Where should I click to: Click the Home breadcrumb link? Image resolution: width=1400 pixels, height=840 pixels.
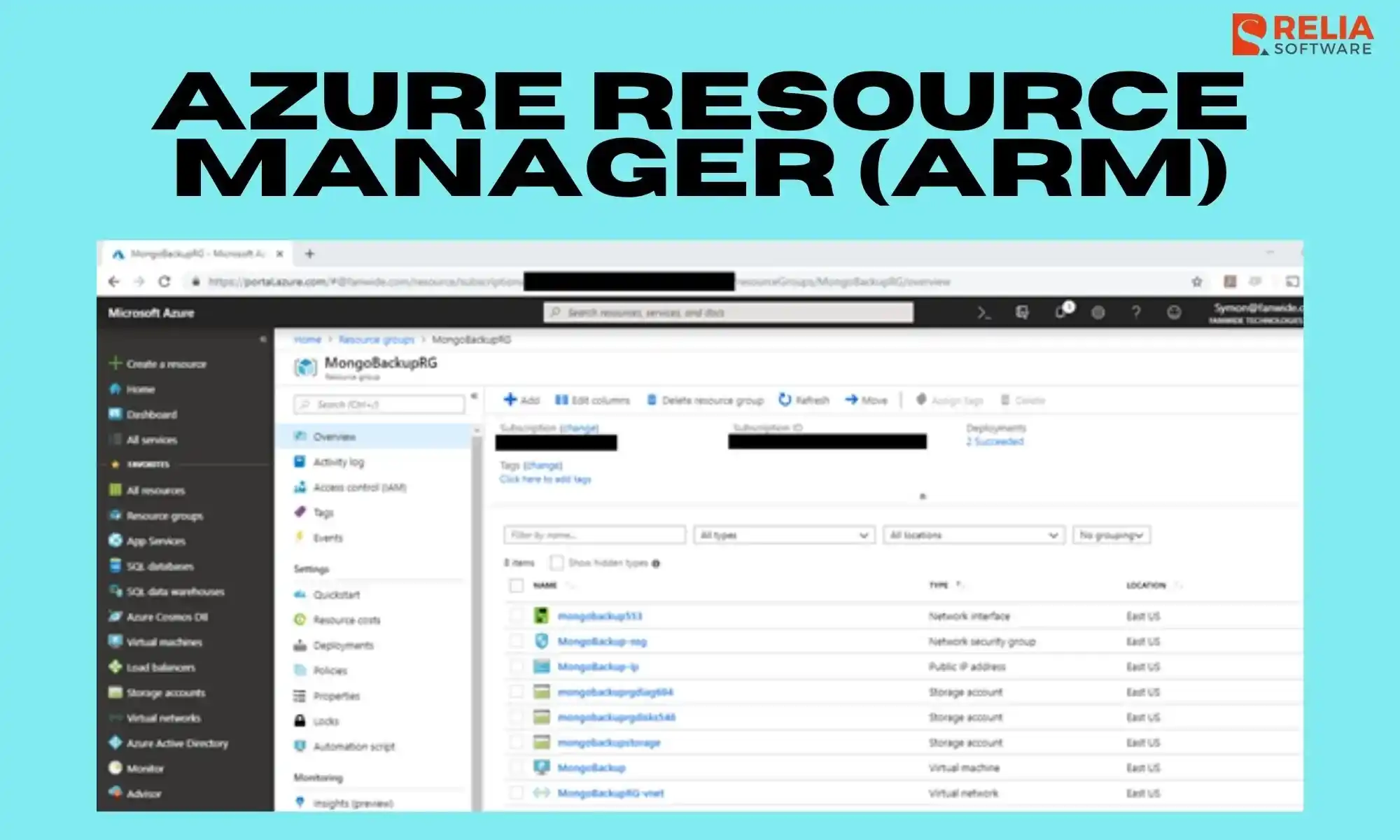tap(307, 339)
